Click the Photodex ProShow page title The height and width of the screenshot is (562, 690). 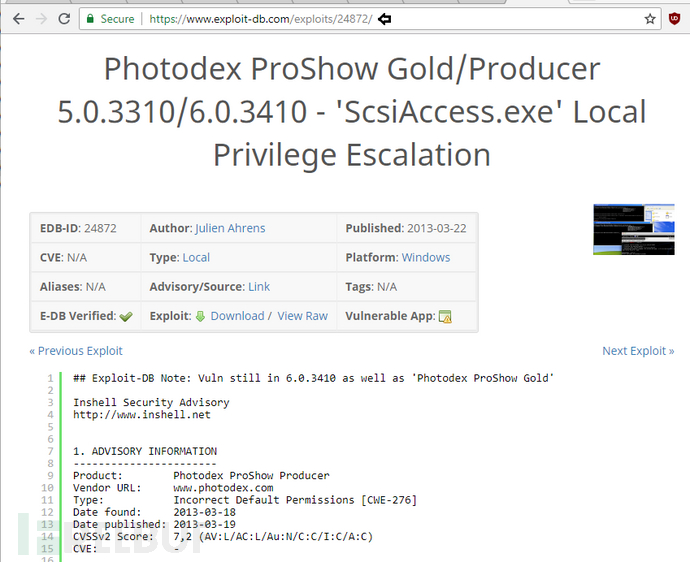pos(352,112)
